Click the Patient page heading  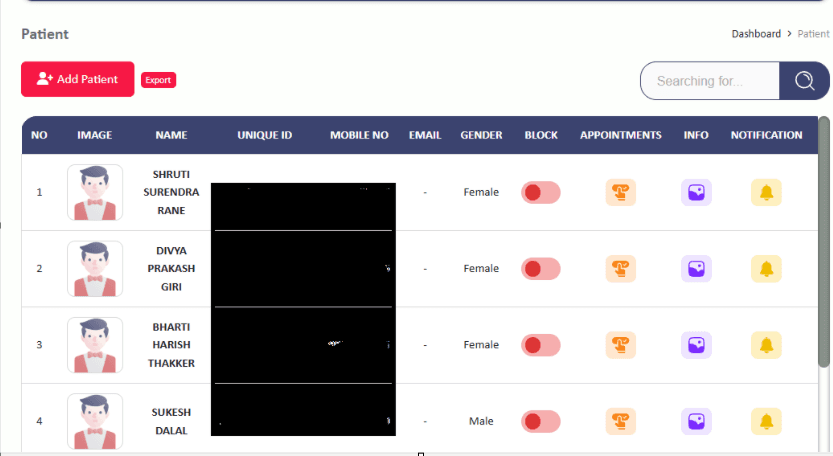(45, 35)
